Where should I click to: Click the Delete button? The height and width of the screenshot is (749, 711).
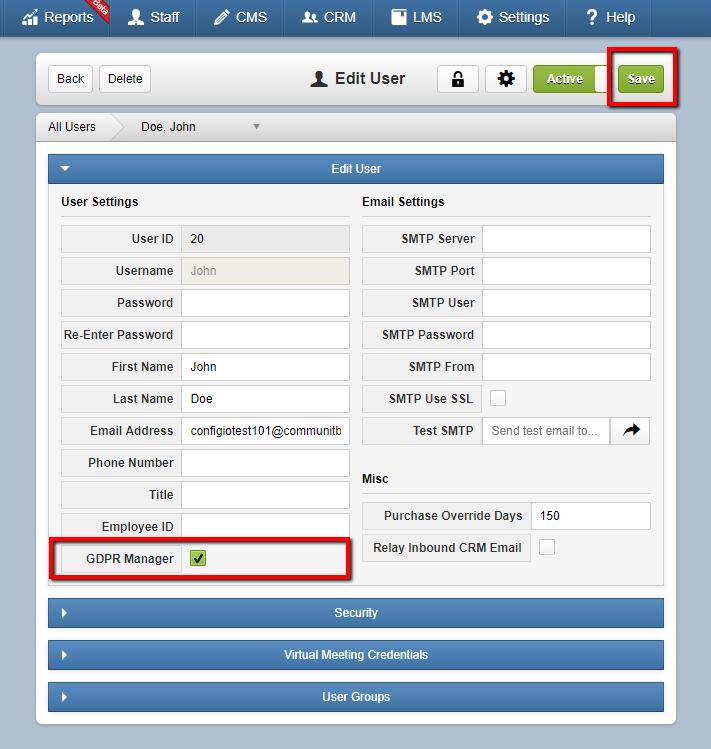(x=125, y=79)
